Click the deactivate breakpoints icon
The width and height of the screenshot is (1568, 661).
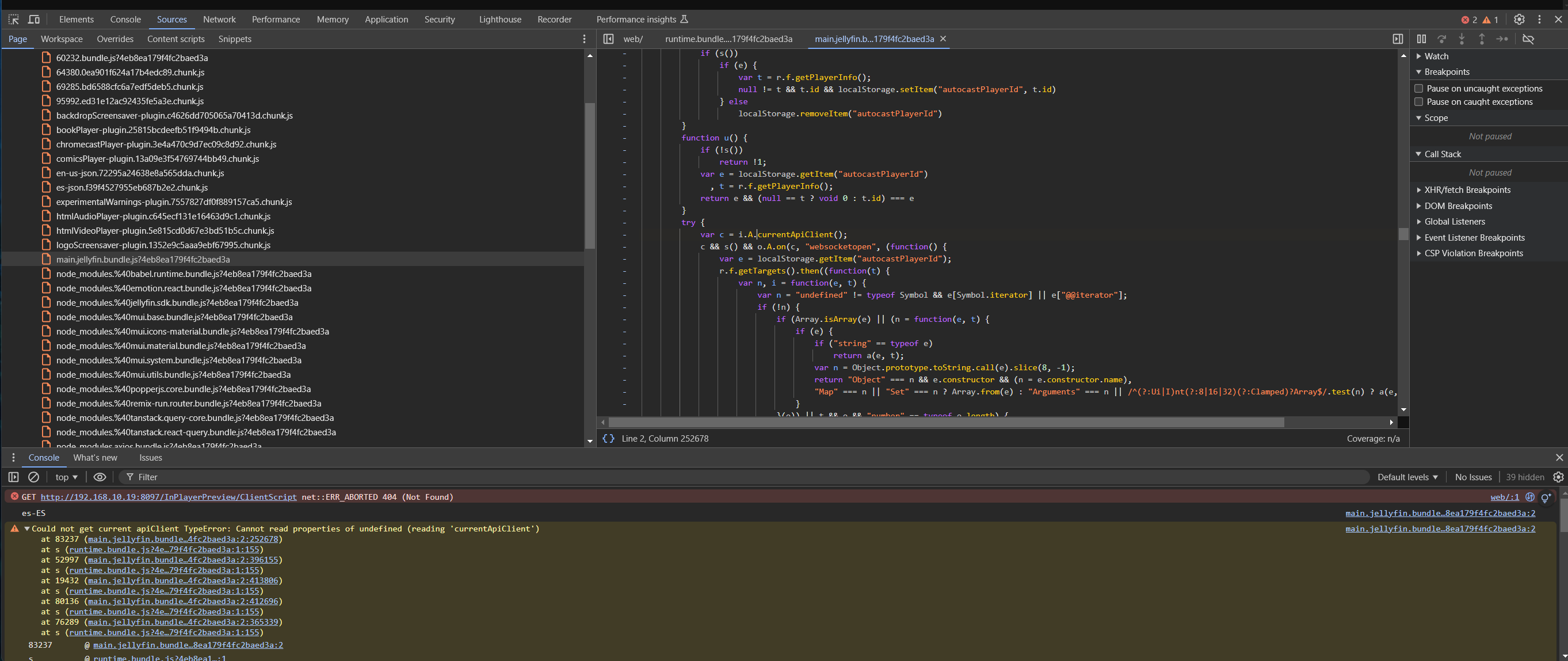click(1528, 39)
